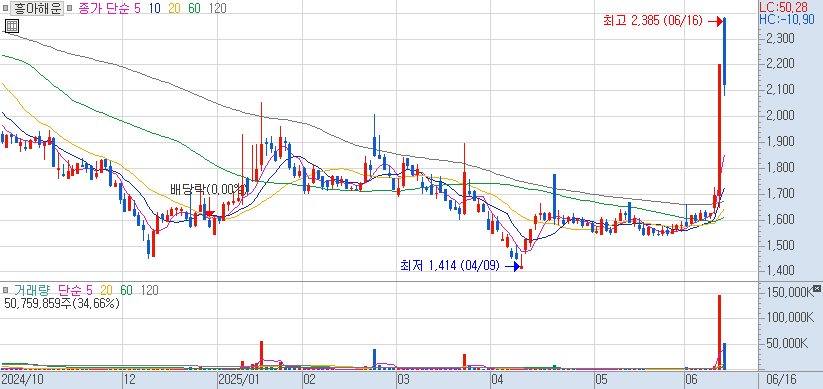Click the 2,000 price axis label
This screenshot has width=823, height=389.
(x=779, y=115)
